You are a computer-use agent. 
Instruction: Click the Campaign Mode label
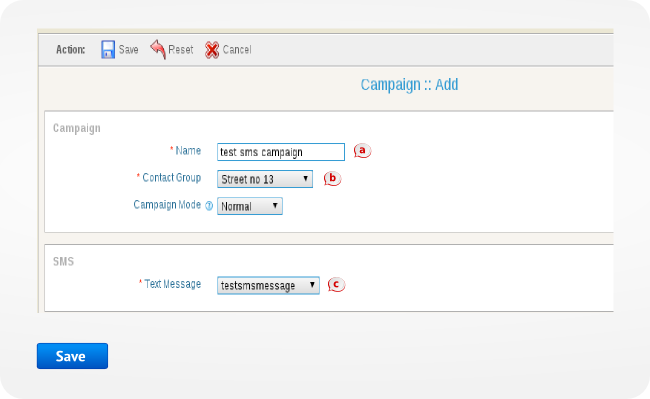click(x=167, y=205)
